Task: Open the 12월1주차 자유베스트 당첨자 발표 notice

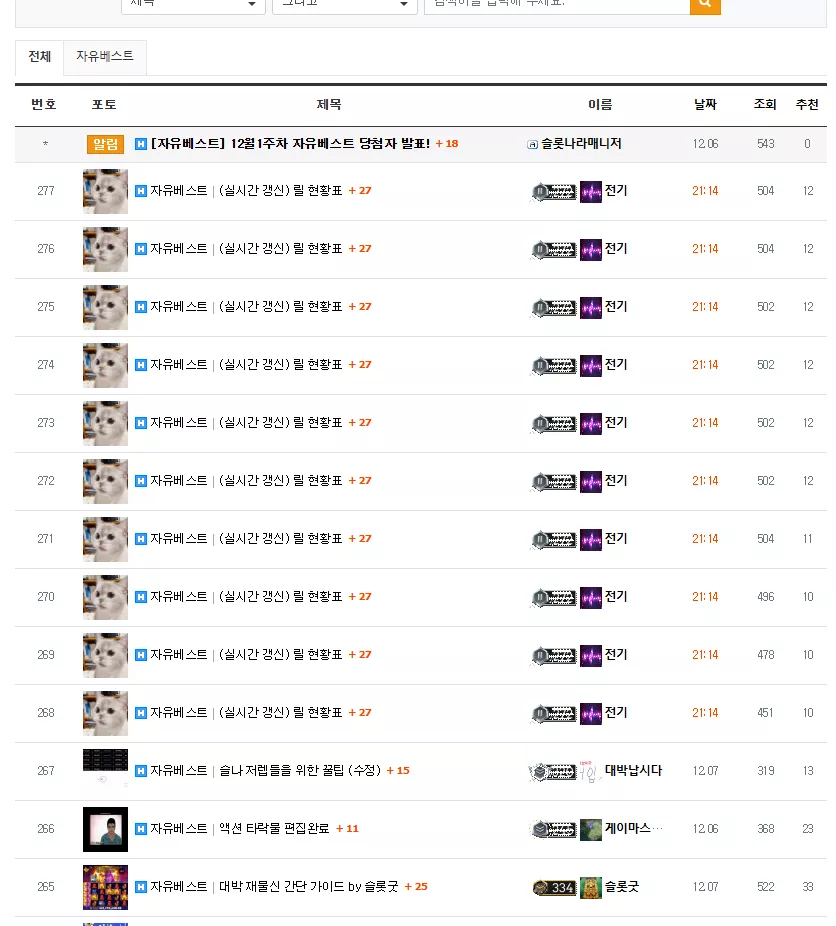Action: 290,144
